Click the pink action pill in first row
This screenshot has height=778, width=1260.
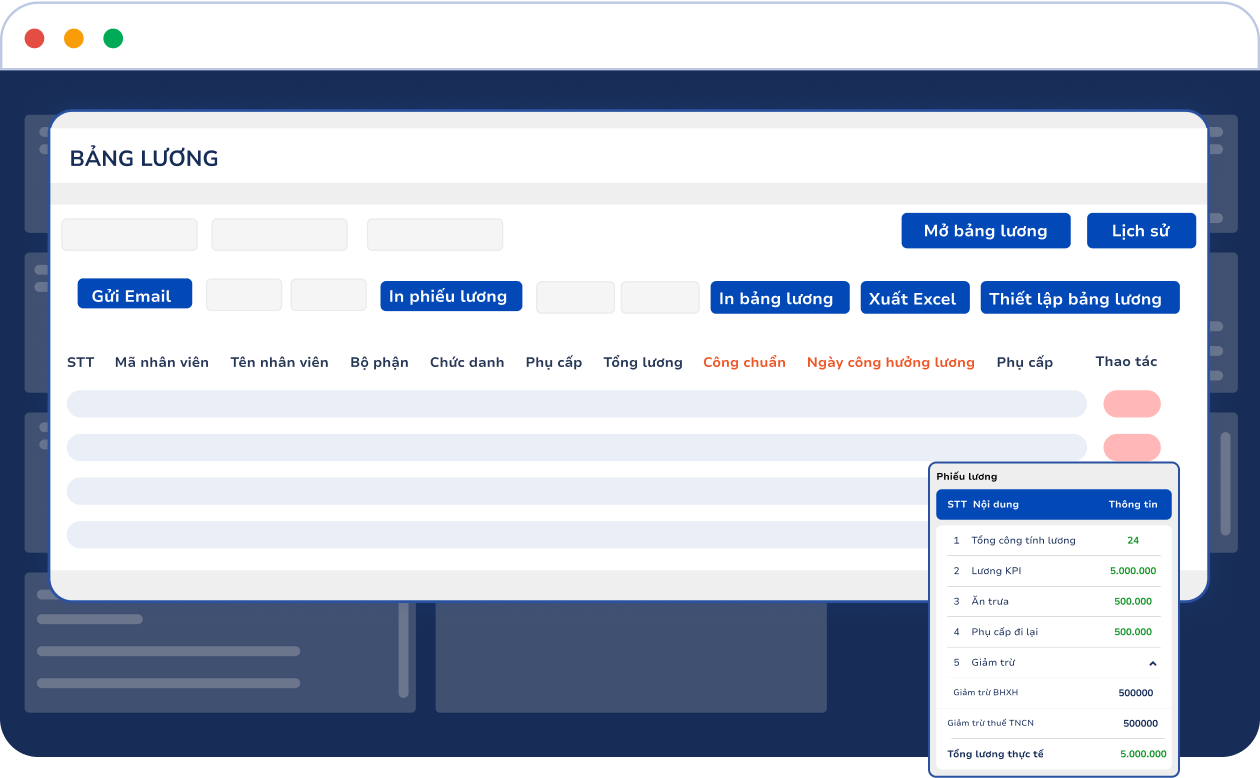click(1131, 404)
